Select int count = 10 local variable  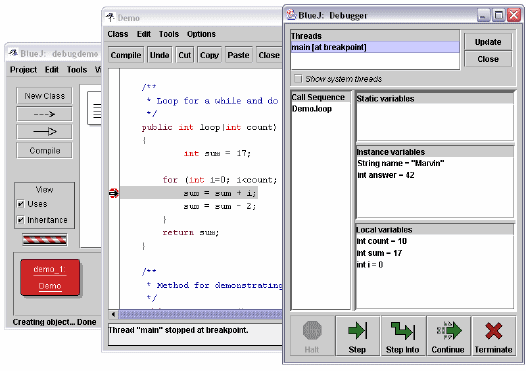point(382,241)
